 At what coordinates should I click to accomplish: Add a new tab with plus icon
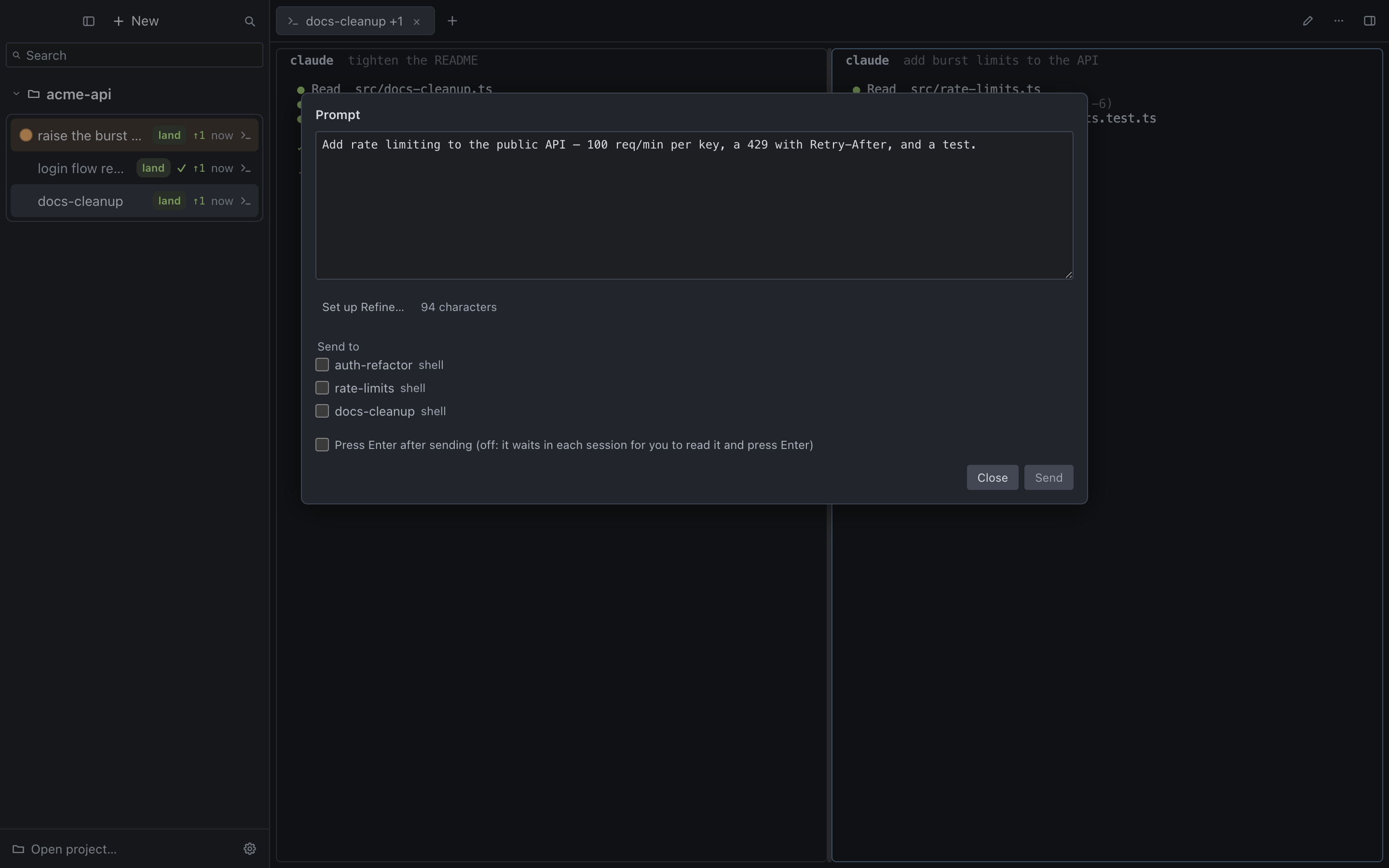[x=452, y=21]
